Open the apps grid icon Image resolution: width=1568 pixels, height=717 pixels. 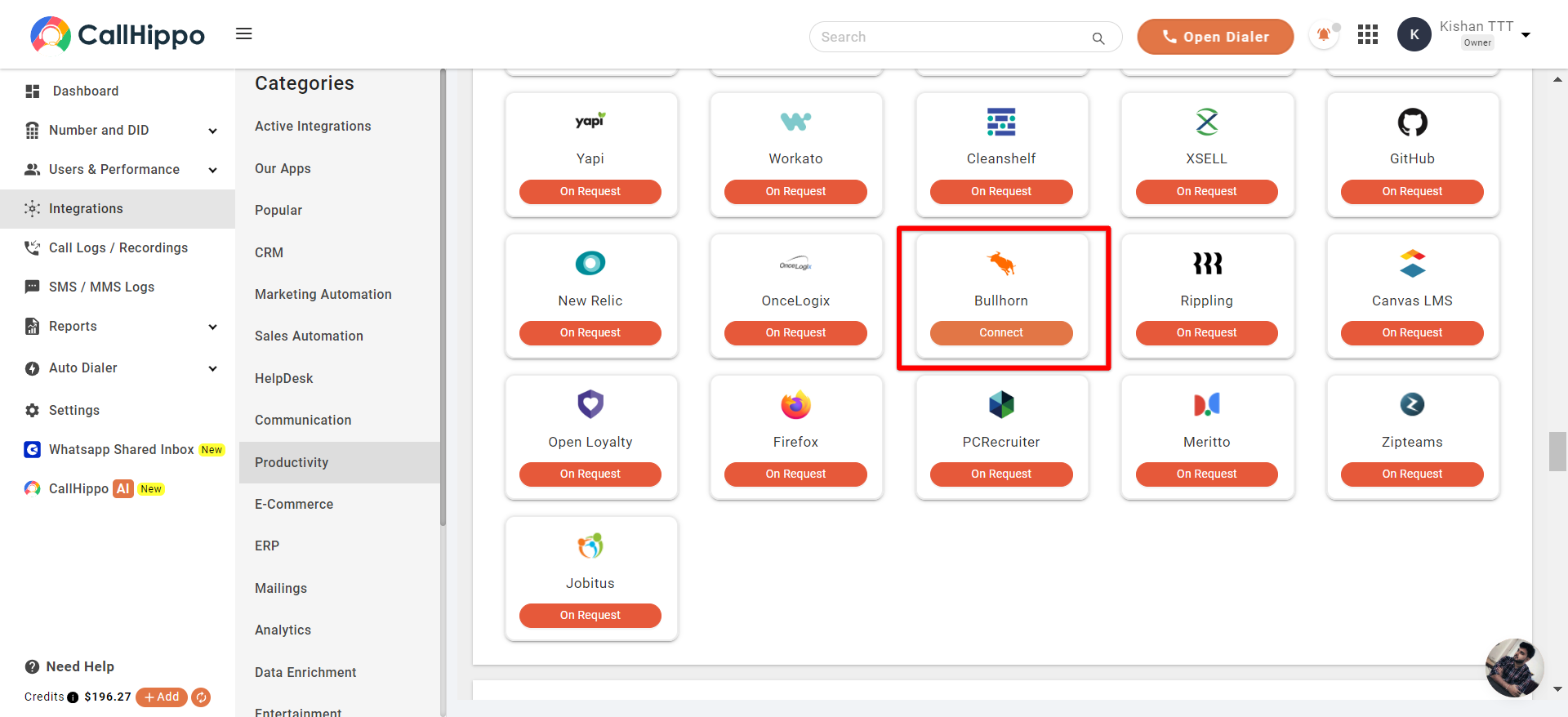1368,34
